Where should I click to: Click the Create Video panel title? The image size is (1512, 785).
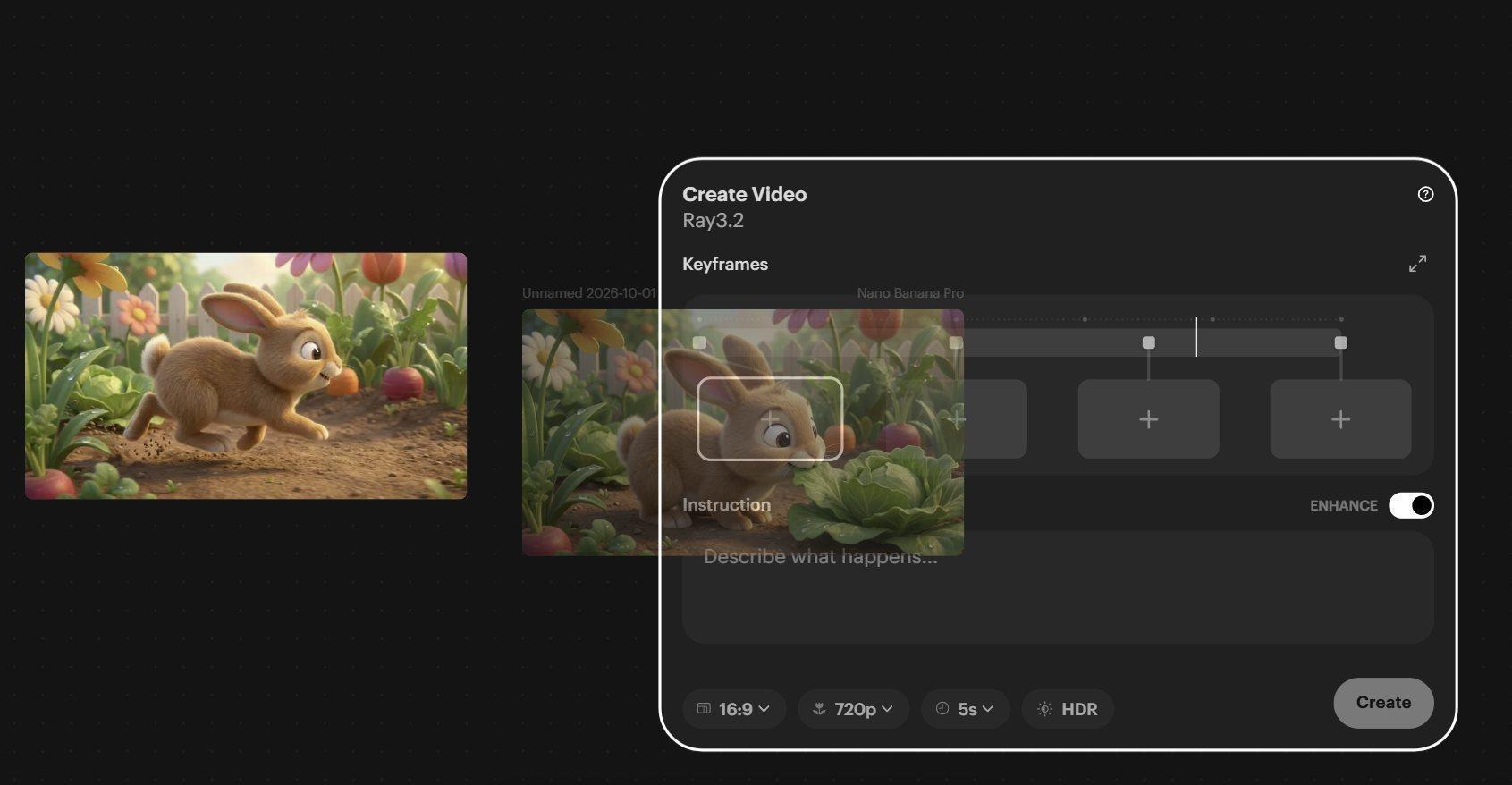(744, 195)
